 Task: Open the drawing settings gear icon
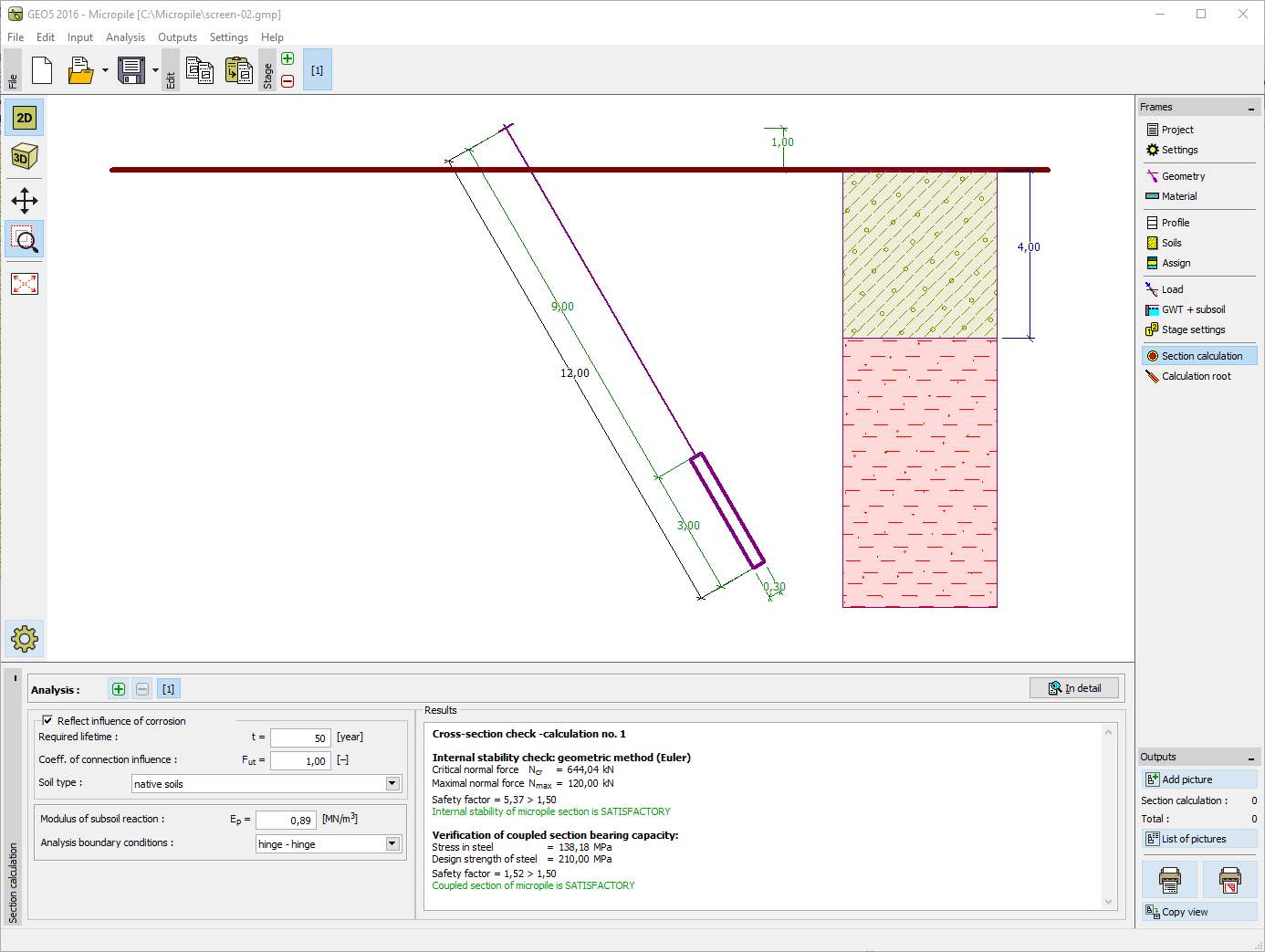25,638
